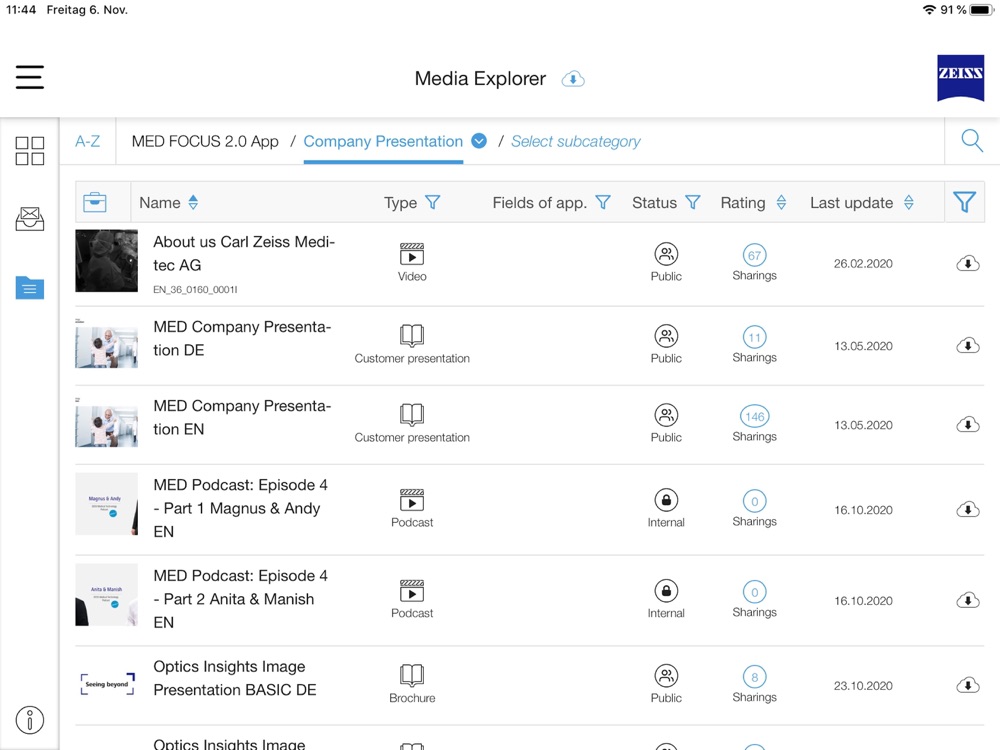This screenshot has width=1000, height=750.
Task: Tap Brochure icon for Optics Insights BASIC DE
Action: click(x=412, y=675)
